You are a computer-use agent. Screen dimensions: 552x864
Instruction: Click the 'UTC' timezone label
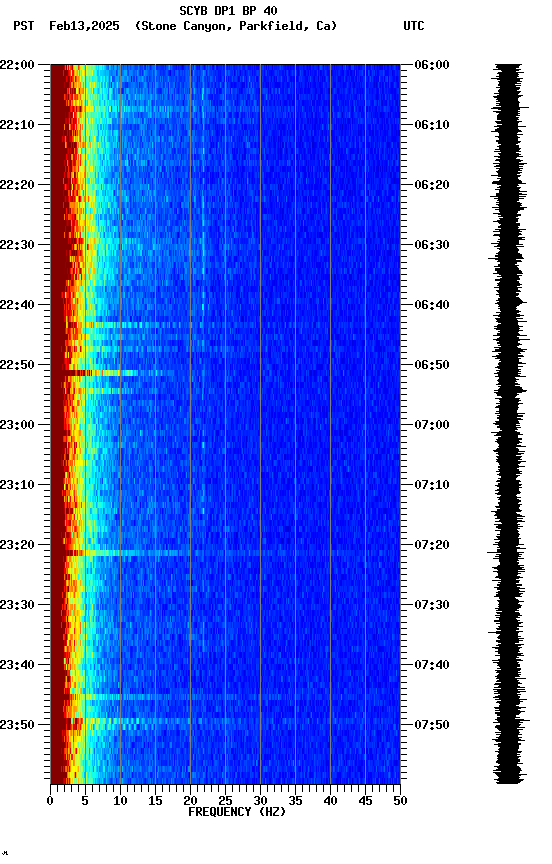414,26
